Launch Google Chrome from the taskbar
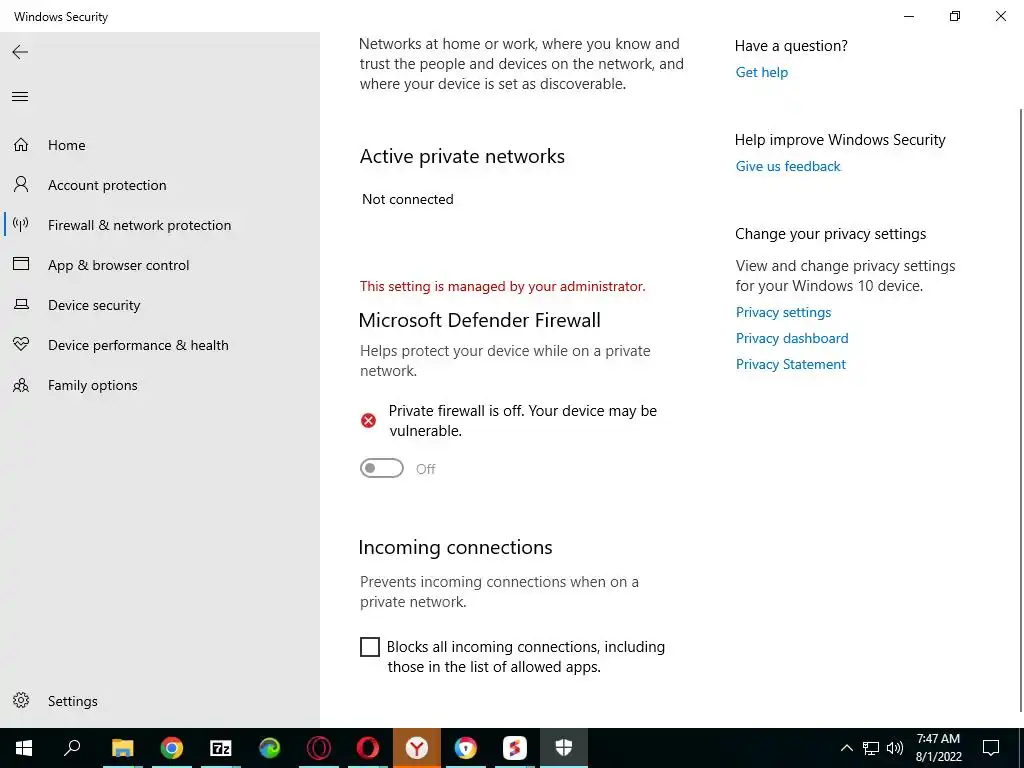1024x768 pixels. coord(172,748)
